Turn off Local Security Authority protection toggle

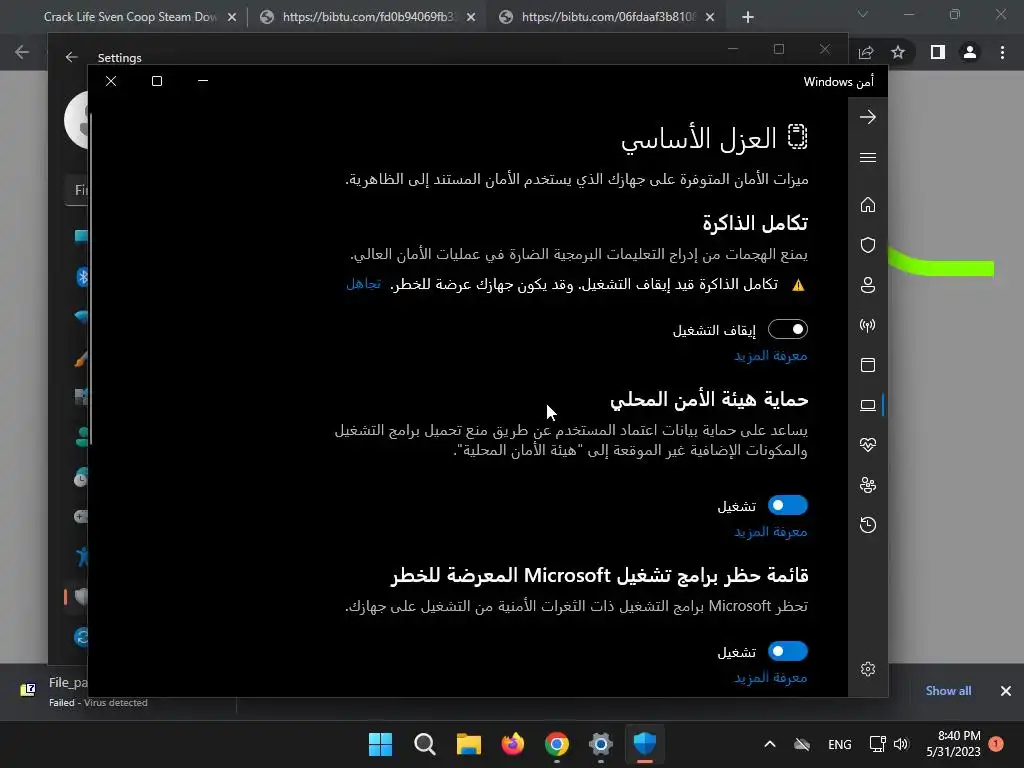(x=788, y=505)
